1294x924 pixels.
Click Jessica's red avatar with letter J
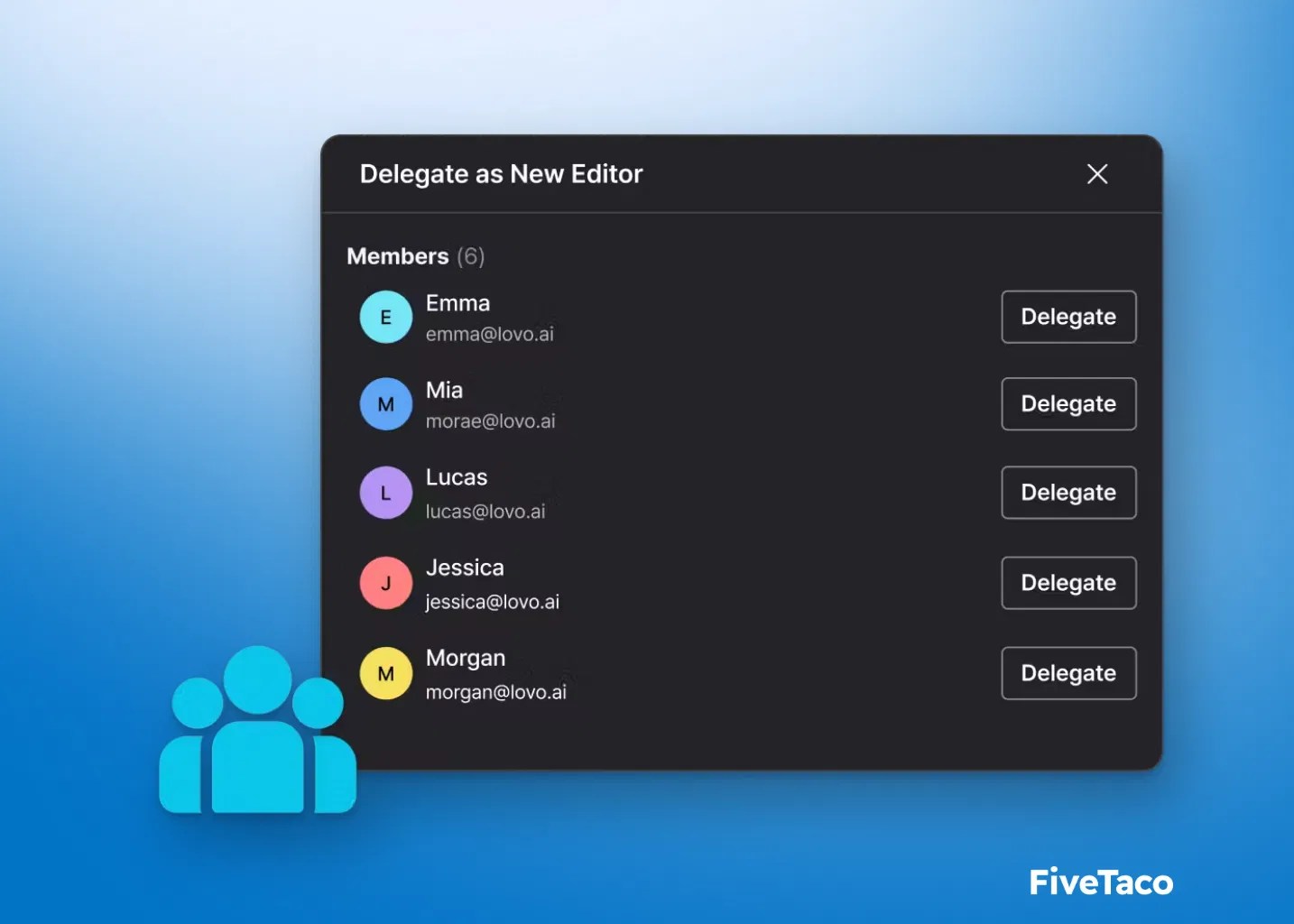pos(386,583)
